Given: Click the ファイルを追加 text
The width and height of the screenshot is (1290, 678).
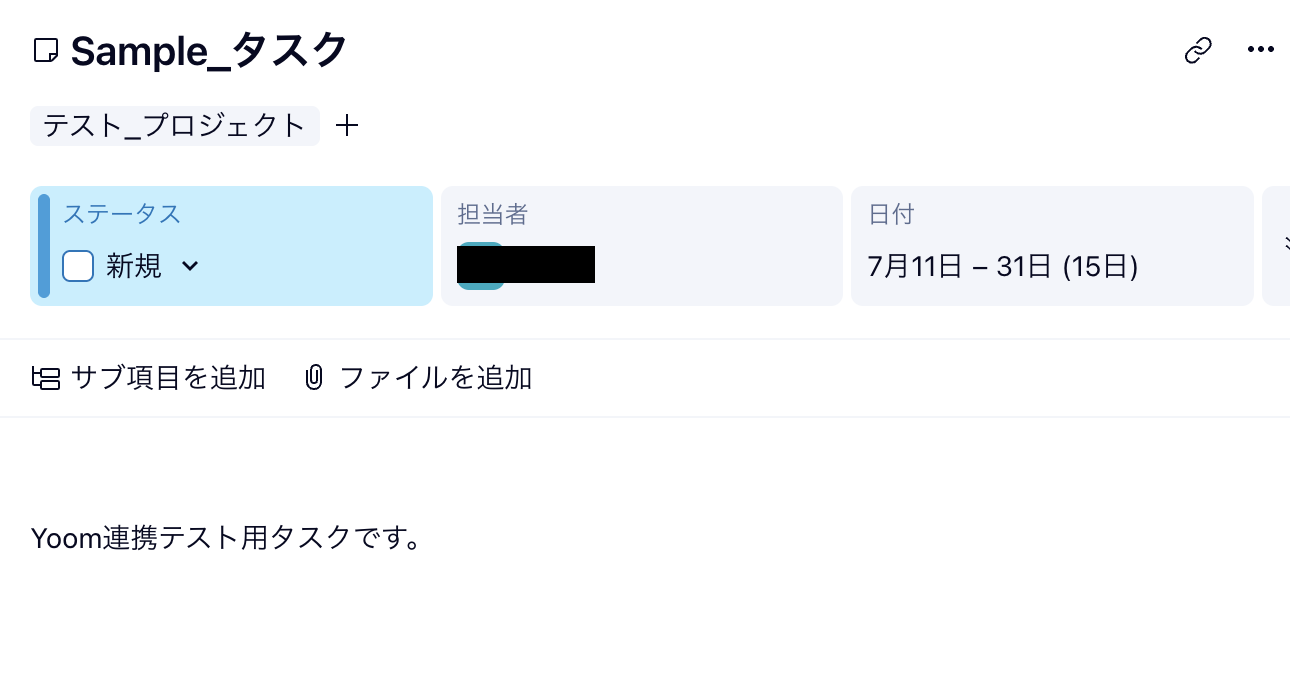Looking at the screenshot, I should (436, 378).
